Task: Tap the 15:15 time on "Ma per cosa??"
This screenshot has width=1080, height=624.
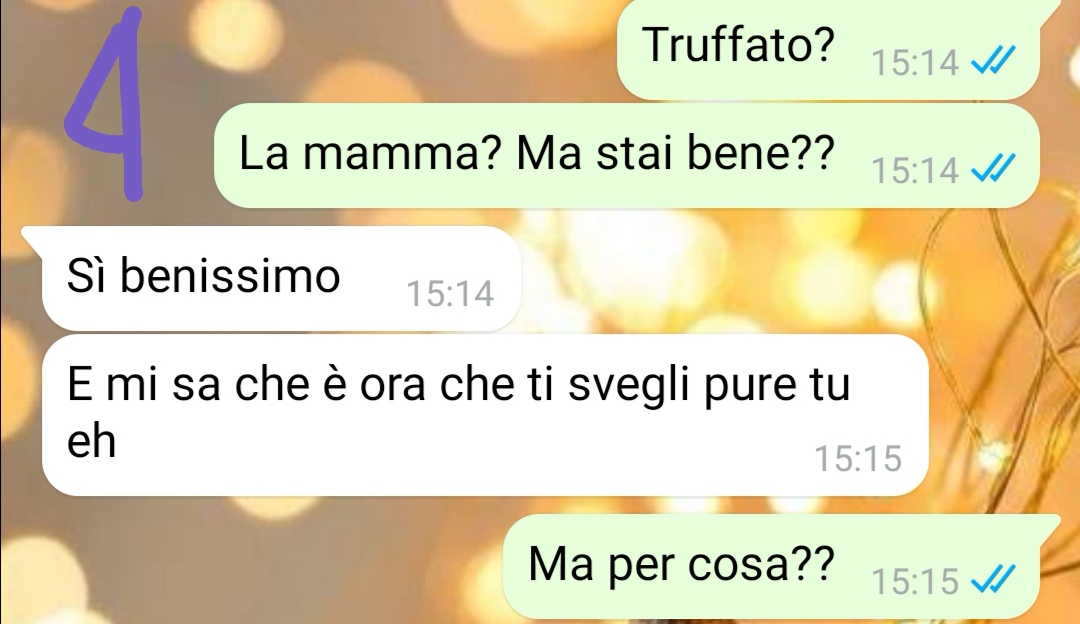Action: [x=915, y=581]
